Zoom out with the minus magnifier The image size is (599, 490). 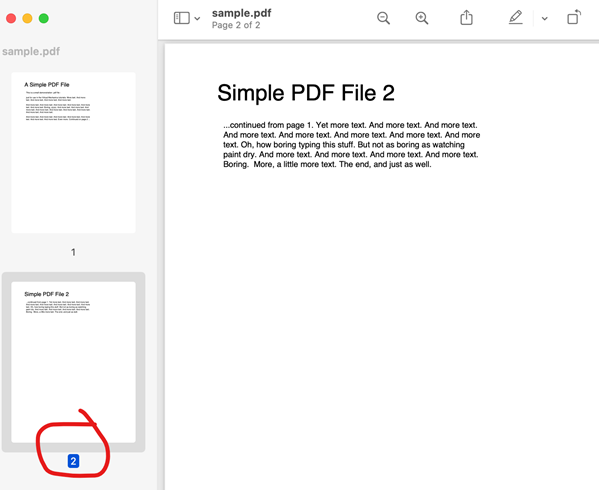click(x=383, y=18)
